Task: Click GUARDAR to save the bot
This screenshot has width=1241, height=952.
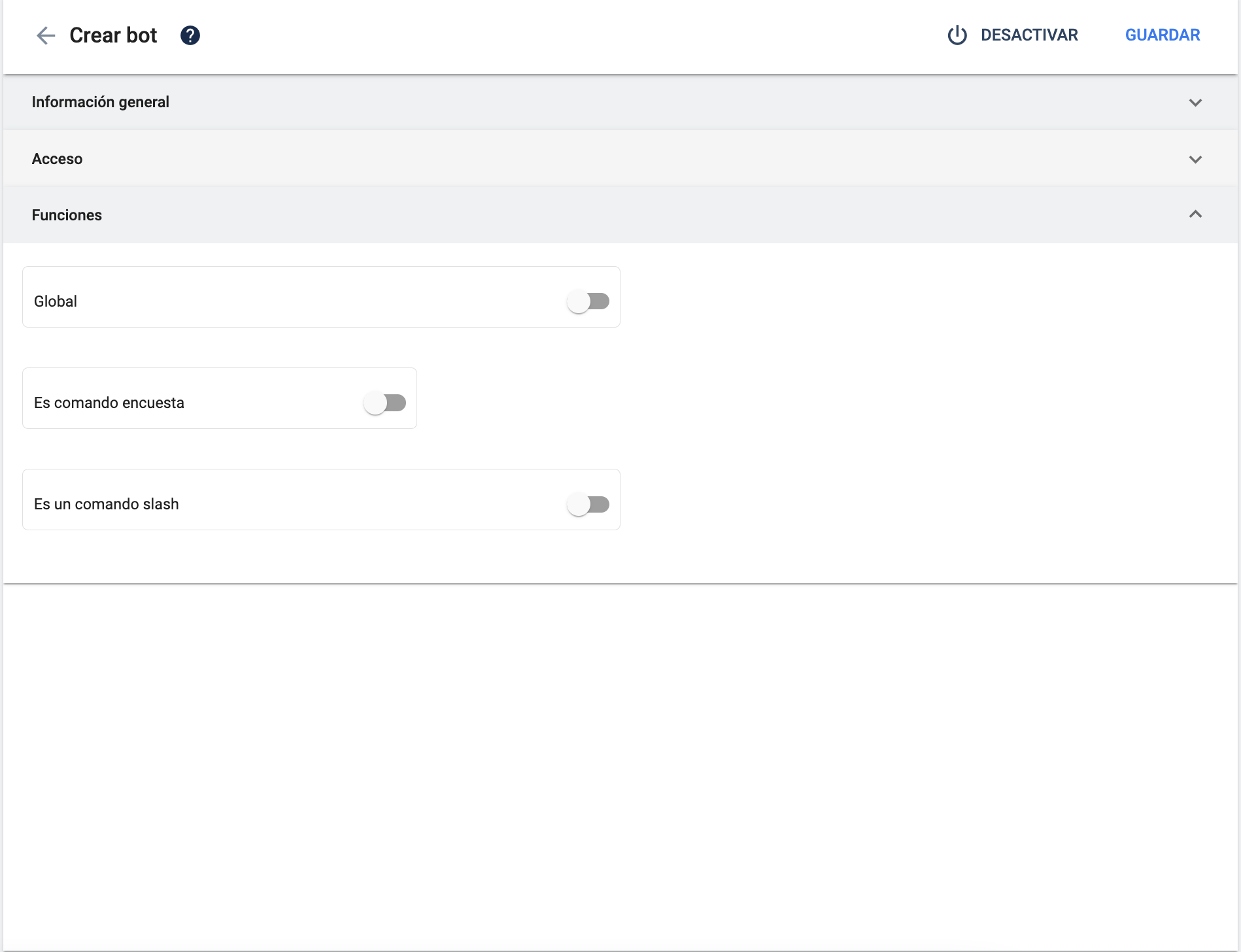Action: click(1162, 35)
